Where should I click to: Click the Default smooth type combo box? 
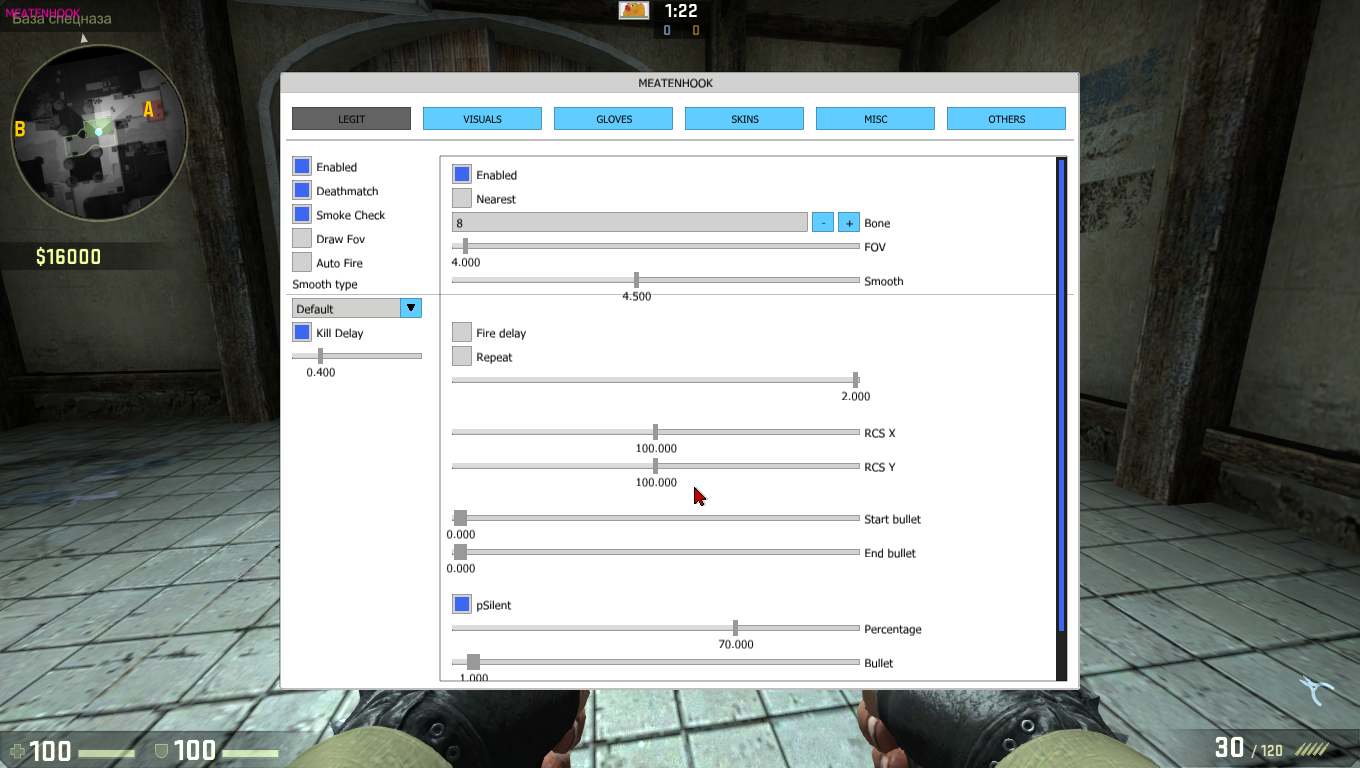357,308
